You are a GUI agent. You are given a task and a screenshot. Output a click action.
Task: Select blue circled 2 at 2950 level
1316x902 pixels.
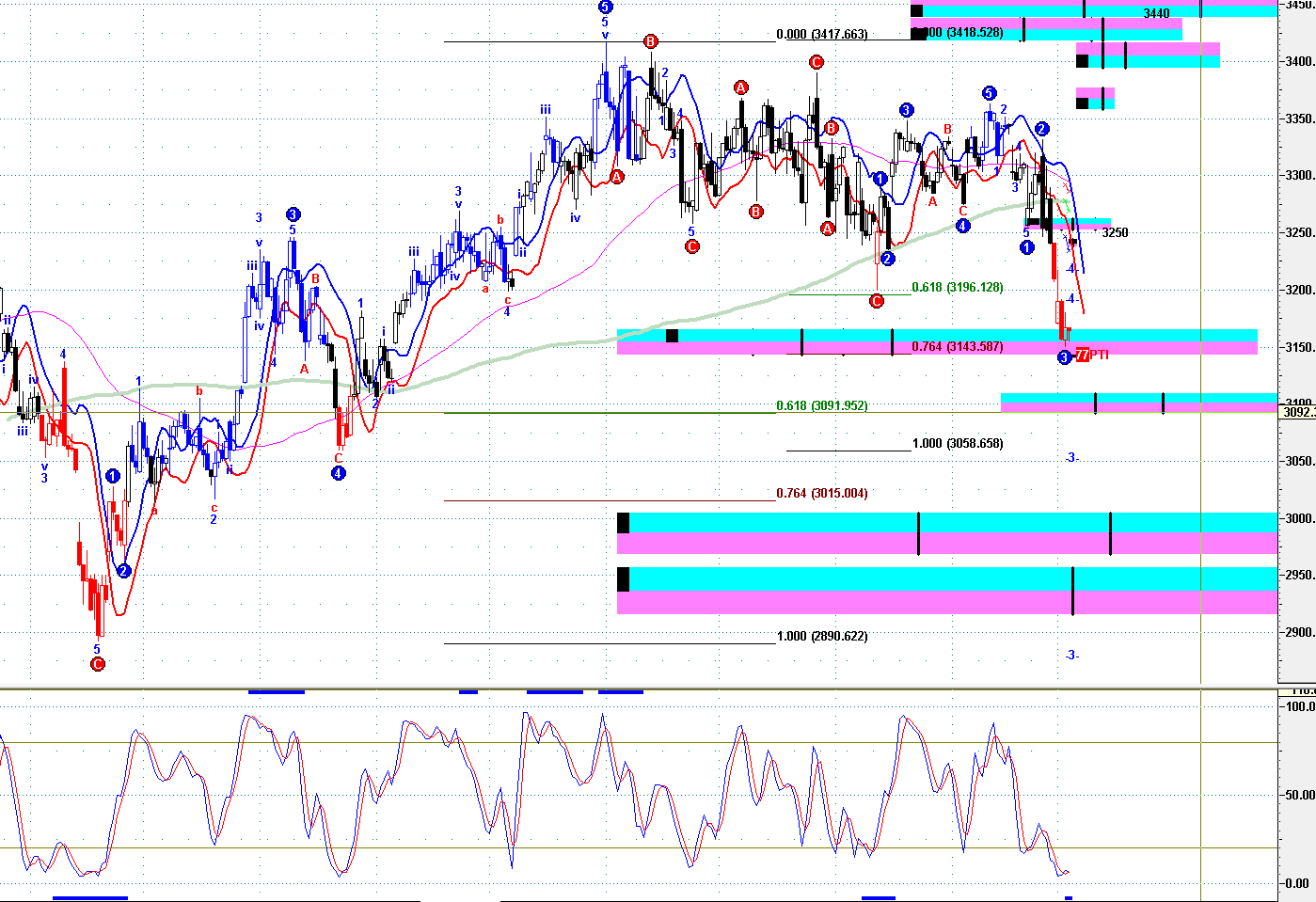(x=124, y=571)
